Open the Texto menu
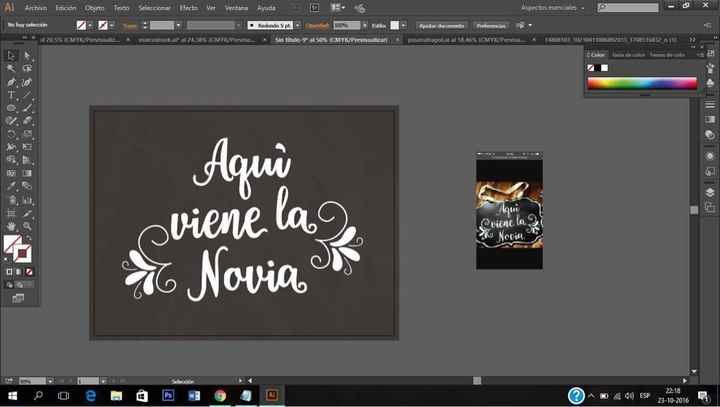 121,8
